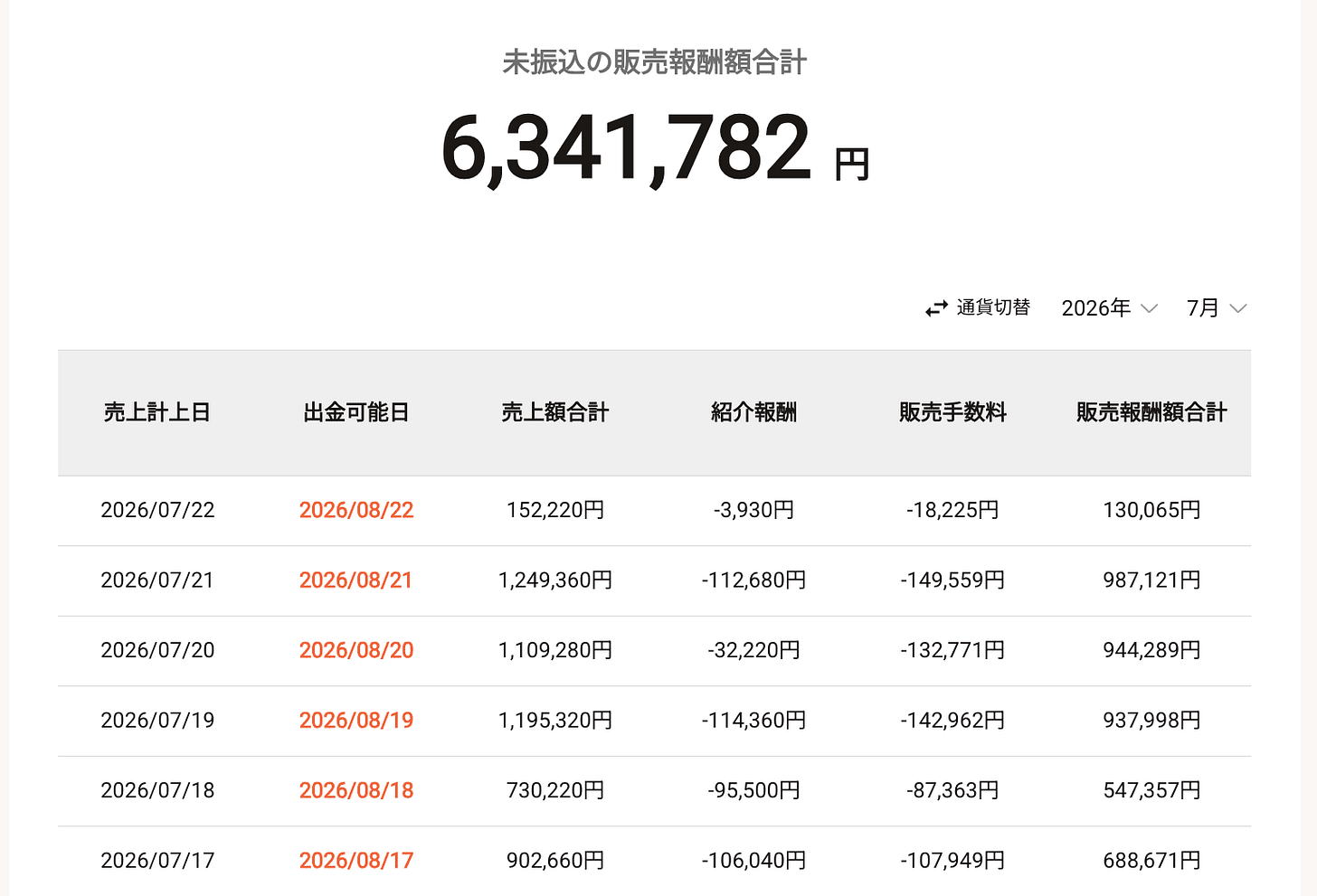1317x896 pixels.
Task: Click the 売上額合計 column header
Action: (x=555, y=412)
